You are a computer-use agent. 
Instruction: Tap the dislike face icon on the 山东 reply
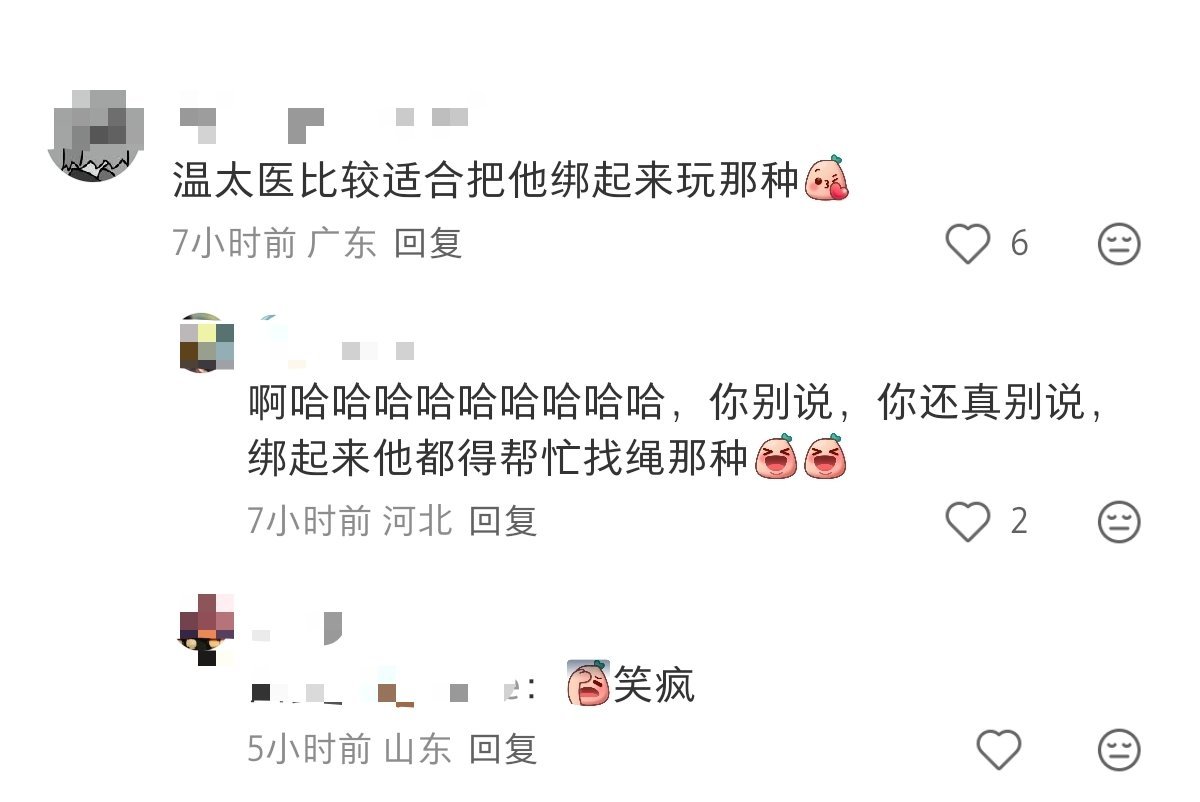click(1119, 750)
